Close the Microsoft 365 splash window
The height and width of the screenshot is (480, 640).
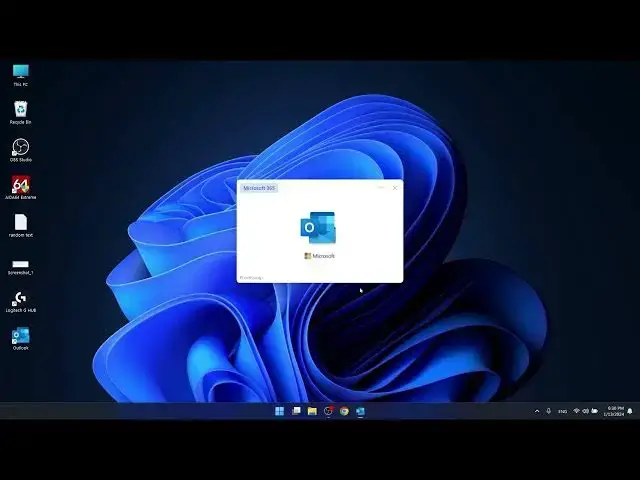coord(395,188)
